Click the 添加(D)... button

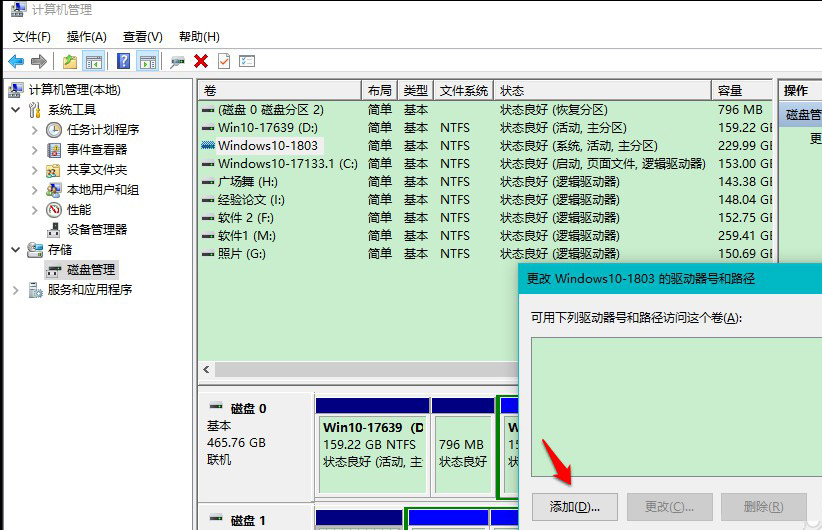pos(574,507)
